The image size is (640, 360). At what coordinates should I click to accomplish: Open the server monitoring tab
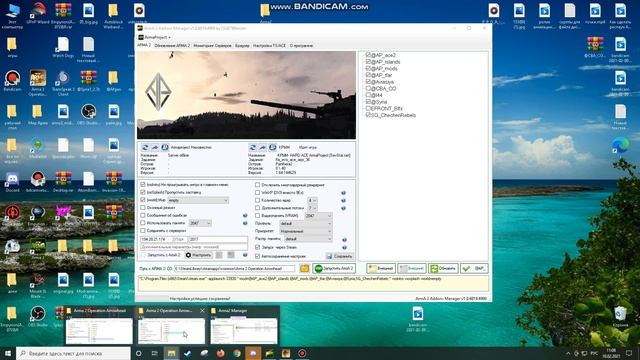point(212,46)
